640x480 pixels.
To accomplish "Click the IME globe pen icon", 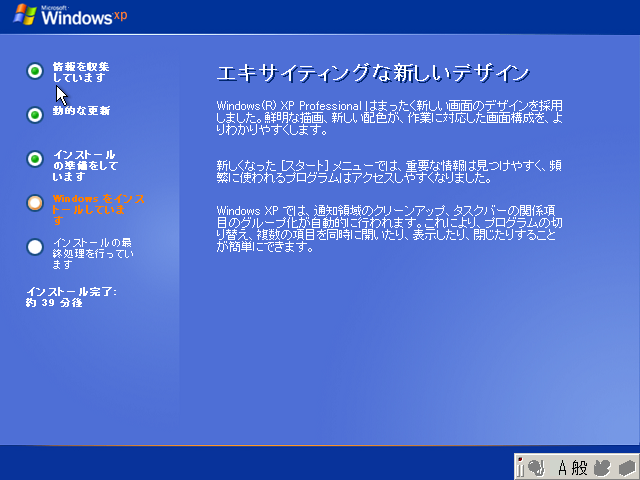I will 536,467.
